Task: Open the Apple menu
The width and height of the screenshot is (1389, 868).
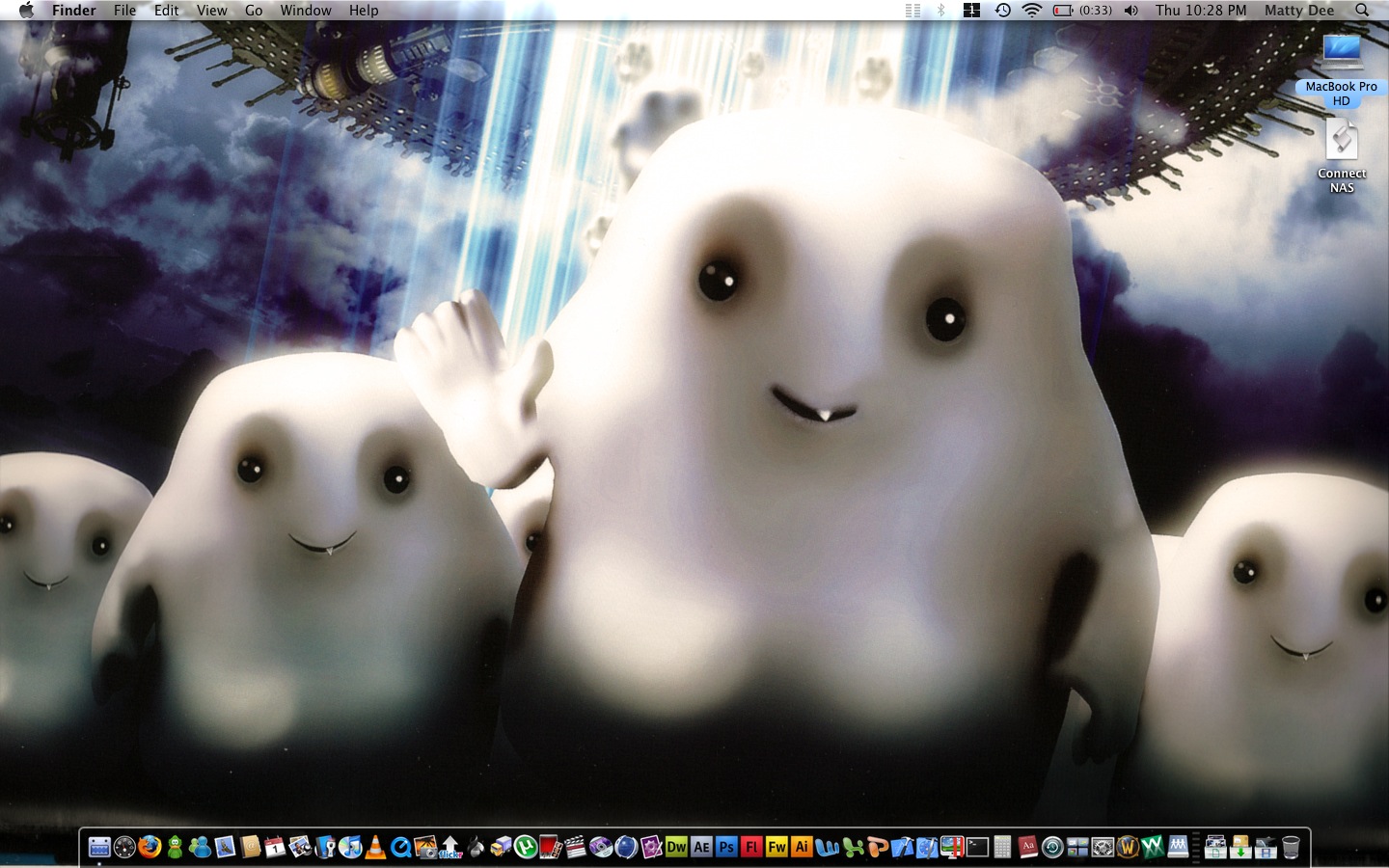Action: (x=26, y=10)
